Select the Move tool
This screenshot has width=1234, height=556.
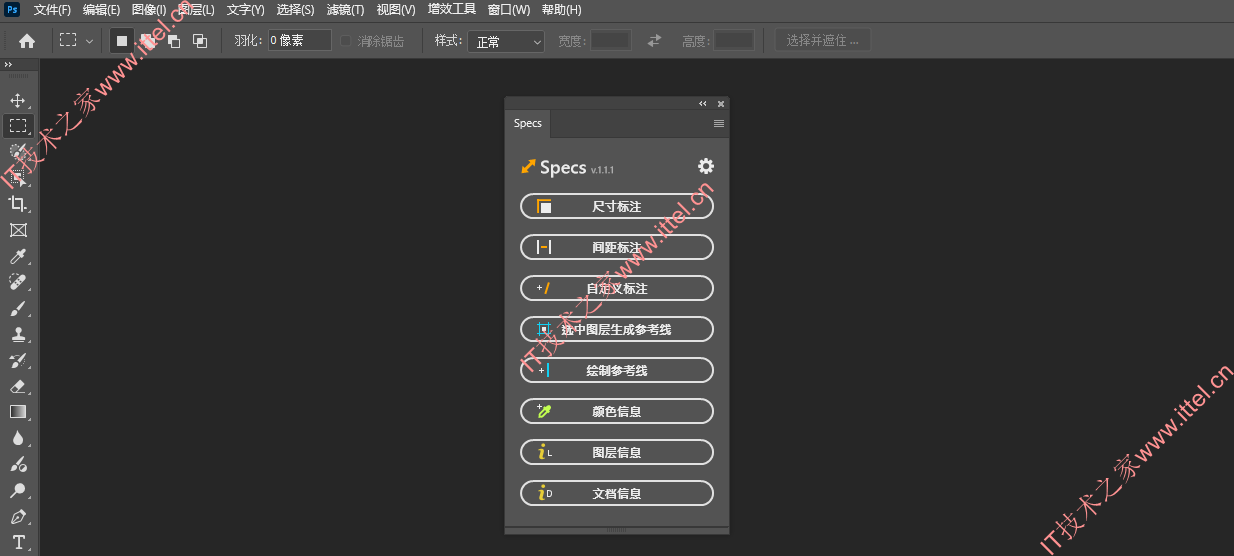tap(18, 100)
